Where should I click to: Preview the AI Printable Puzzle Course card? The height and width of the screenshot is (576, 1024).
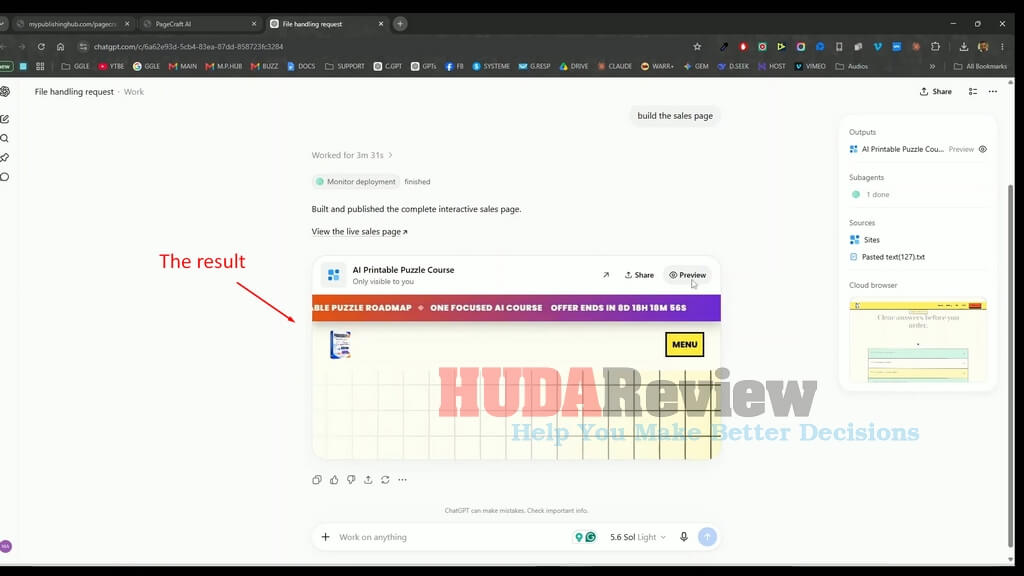(x=687, y=275)
